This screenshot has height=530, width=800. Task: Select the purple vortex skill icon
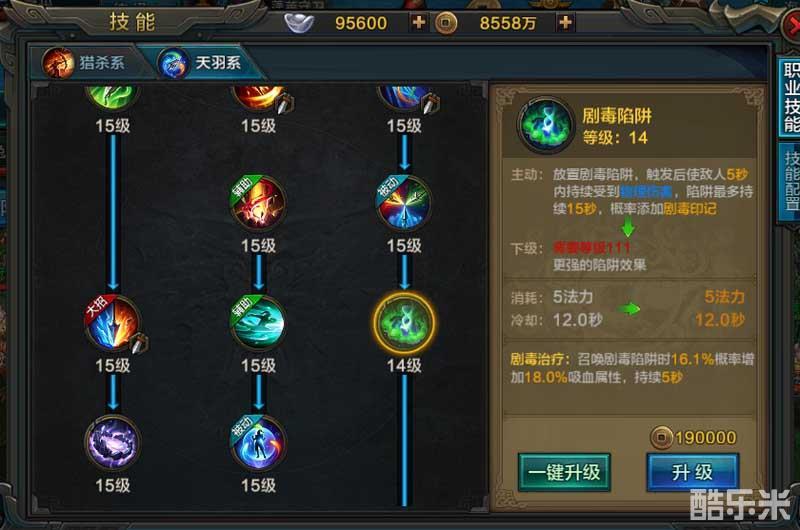point(113,443)
